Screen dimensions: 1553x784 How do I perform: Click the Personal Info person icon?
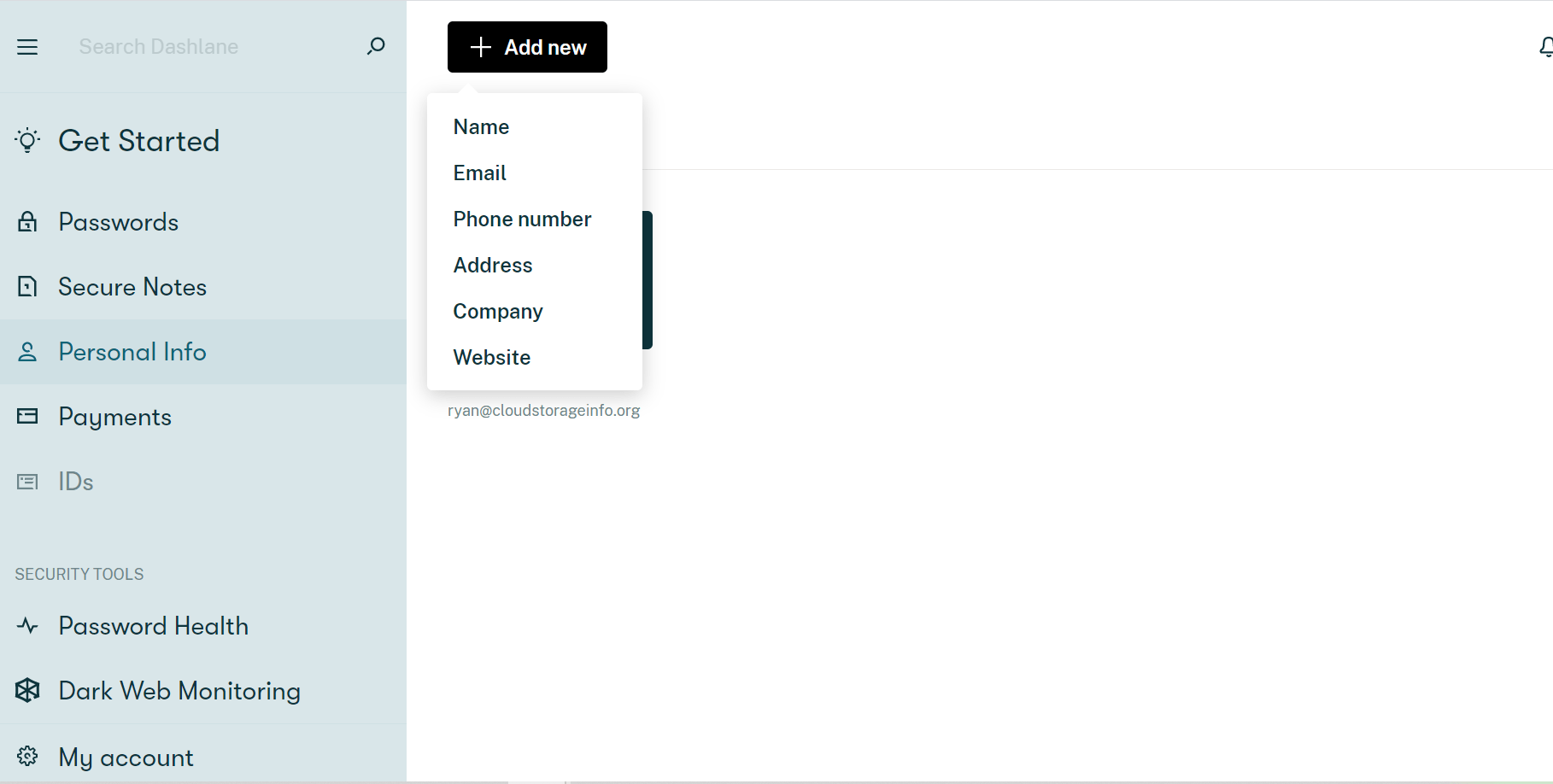[26, 352]
